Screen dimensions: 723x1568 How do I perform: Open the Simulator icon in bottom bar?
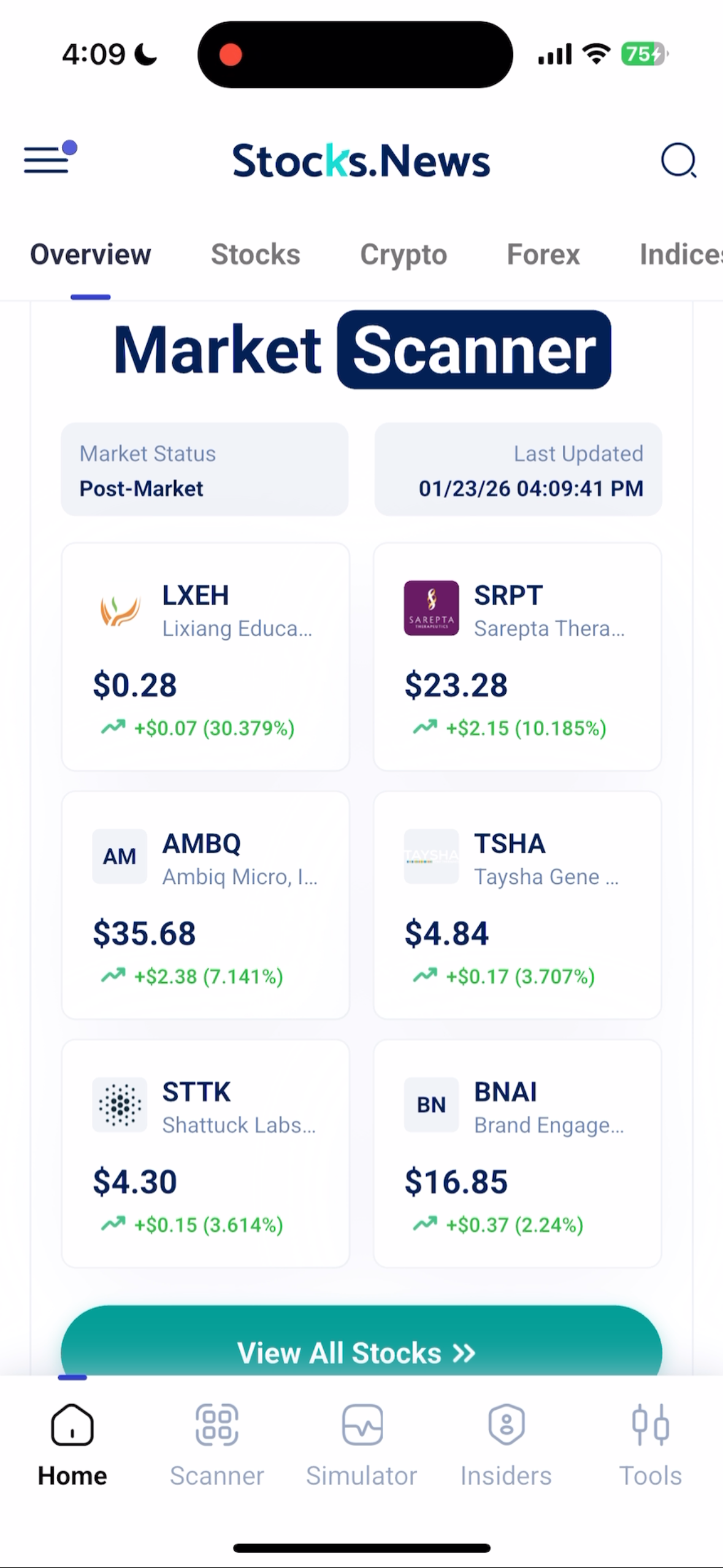point(362,1424)
